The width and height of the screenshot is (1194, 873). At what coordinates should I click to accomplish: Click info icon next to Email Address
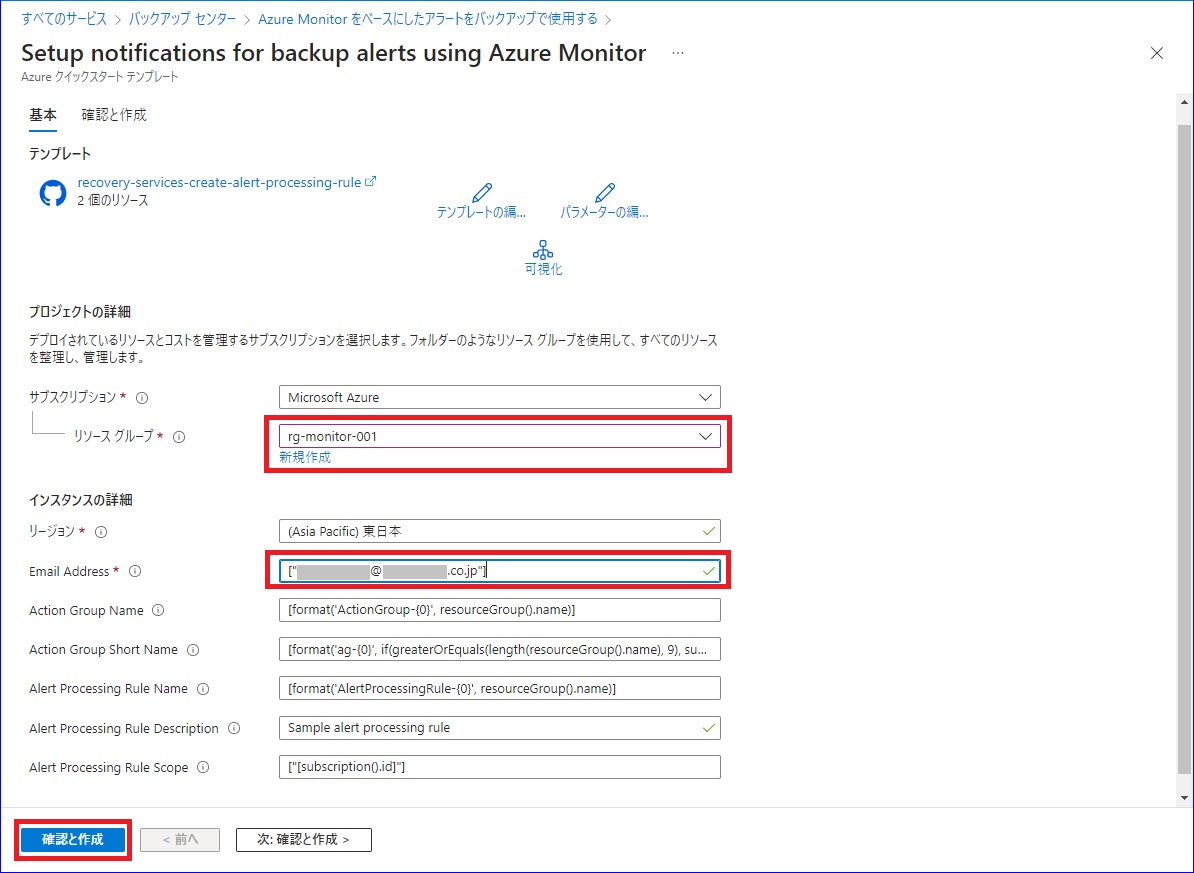[135, 571]
